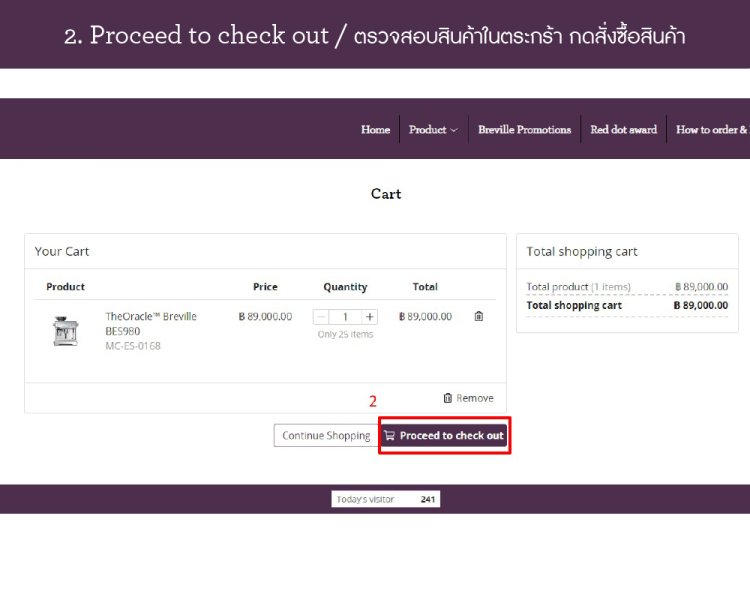The height and width of the screenshot is (600, 750).
Task: Open the espresso machine product thumbnail
Action: pos(66,331)
